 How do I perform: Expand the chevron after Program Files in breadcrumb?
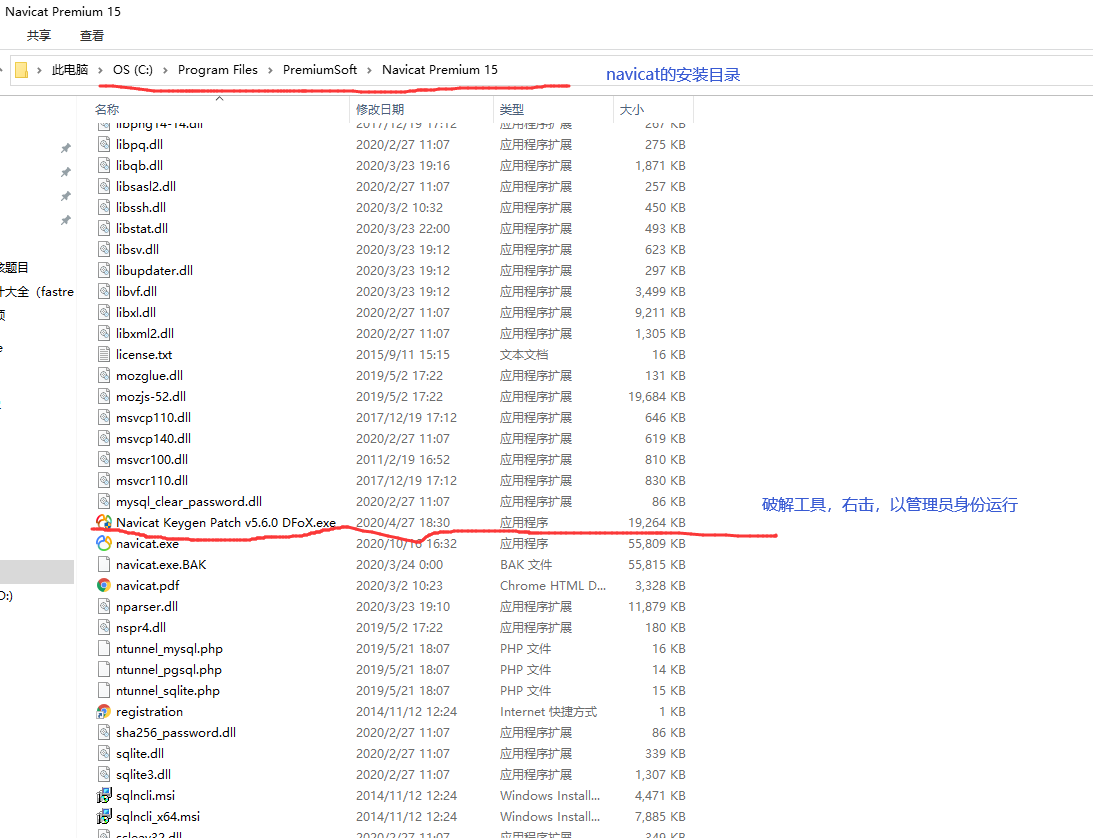coord(270,70)
